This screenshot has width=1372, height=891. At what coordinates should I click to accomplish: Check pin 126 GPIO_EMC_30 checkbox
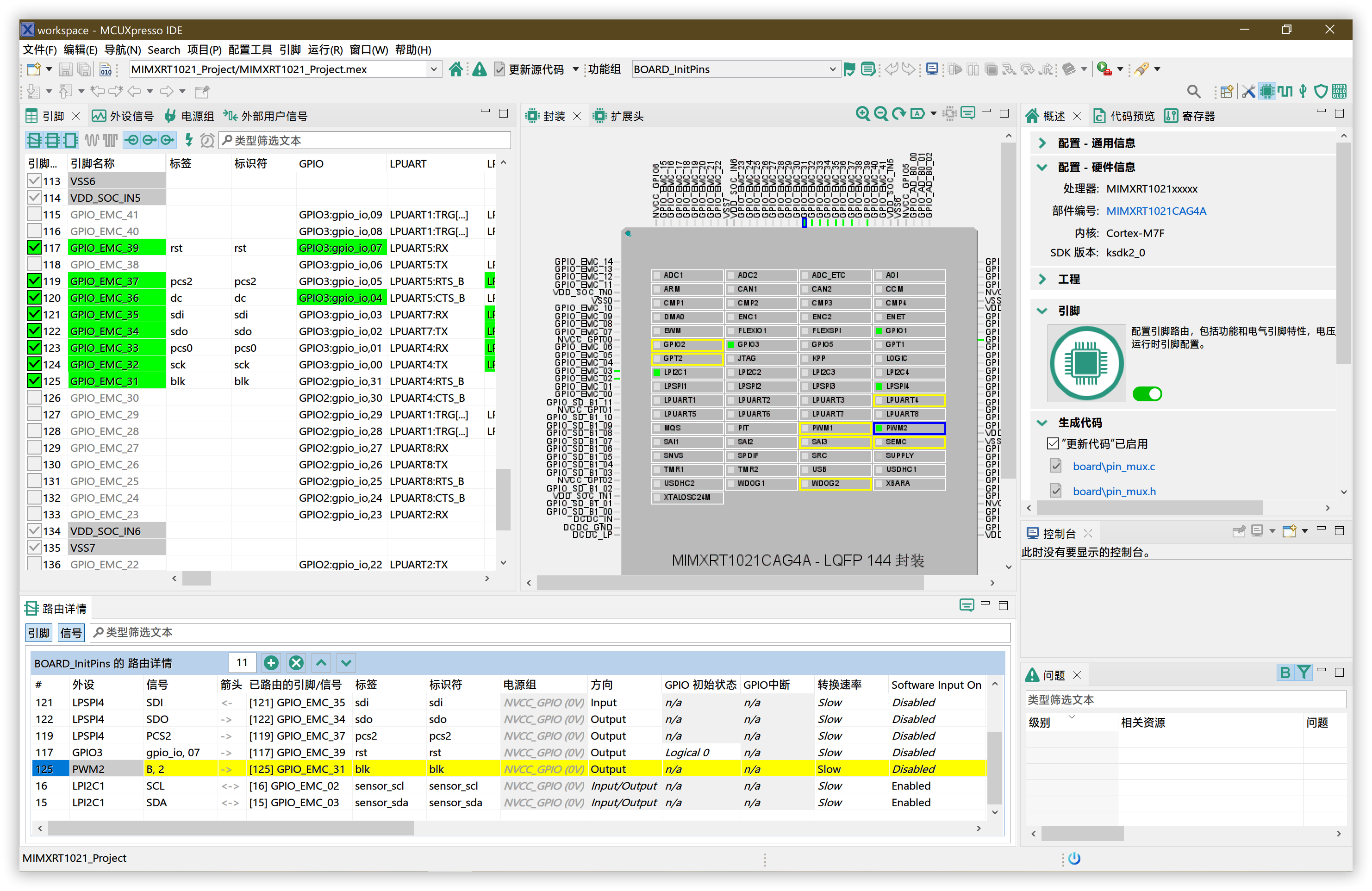click(34, 398)
